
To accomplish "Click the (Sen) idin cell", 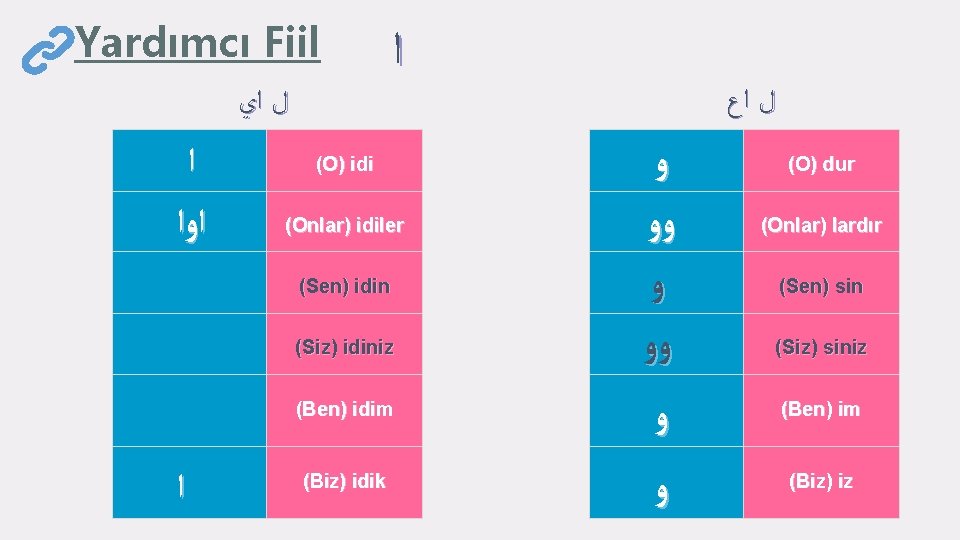I will (x=344, y=283).
